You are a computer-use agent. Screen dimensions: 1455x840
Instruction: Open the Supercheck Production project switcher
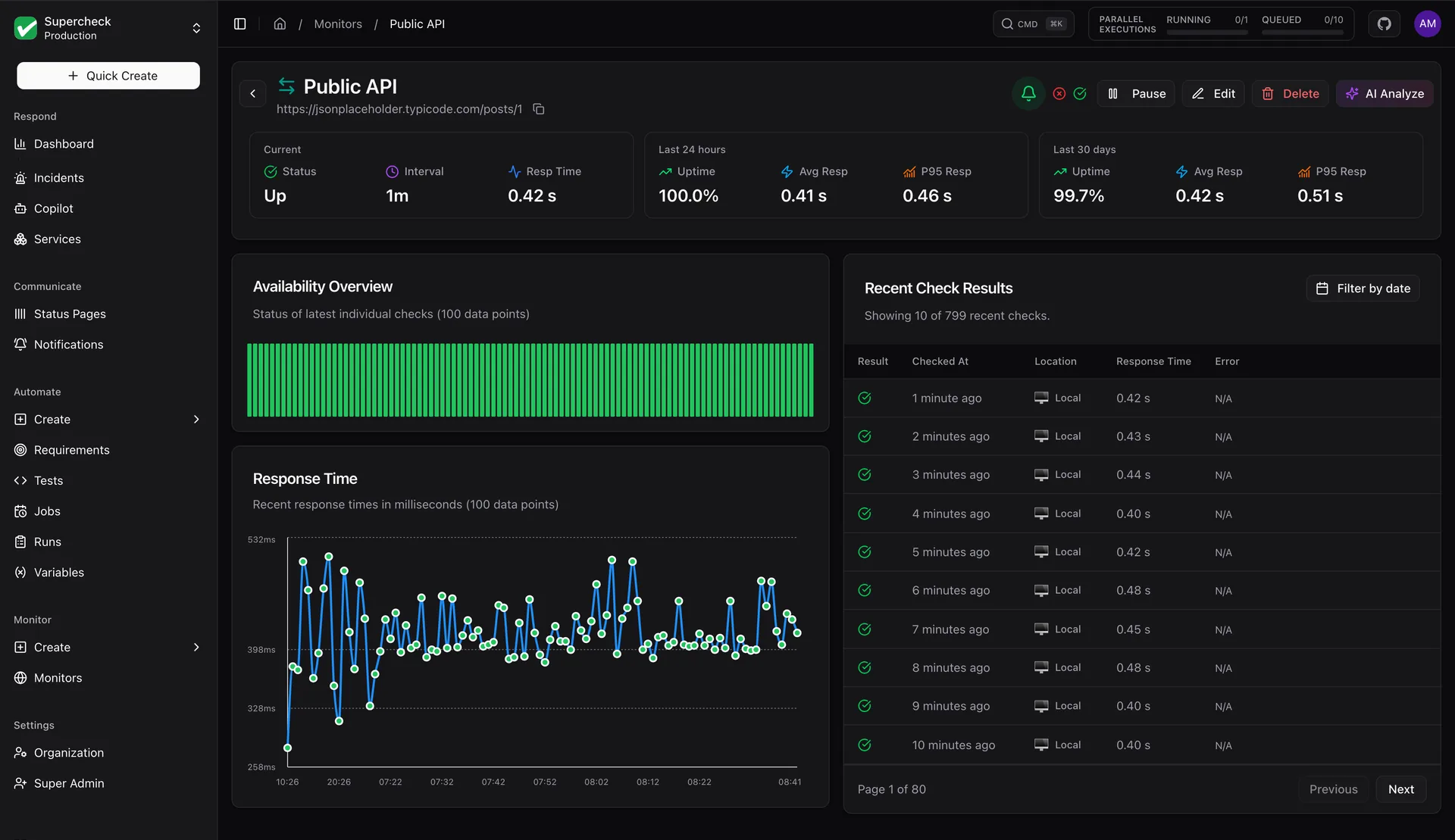[x=108, y=28]
